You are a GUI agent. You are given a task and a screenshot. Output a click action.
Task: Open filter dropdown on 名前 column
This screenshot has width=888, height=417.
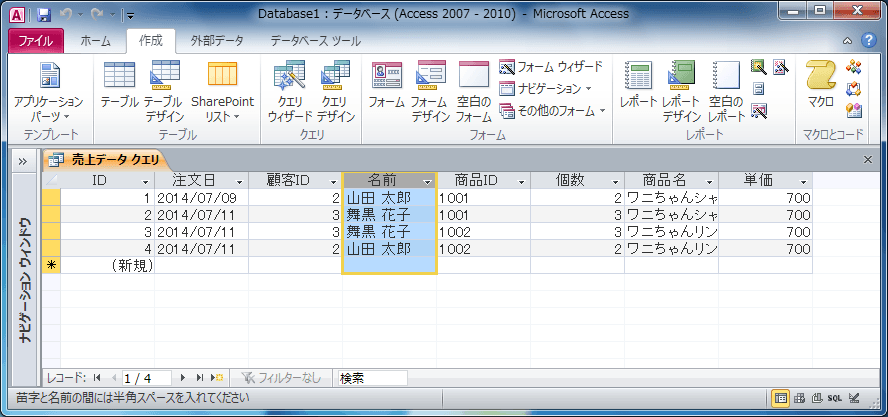point(428,182)
